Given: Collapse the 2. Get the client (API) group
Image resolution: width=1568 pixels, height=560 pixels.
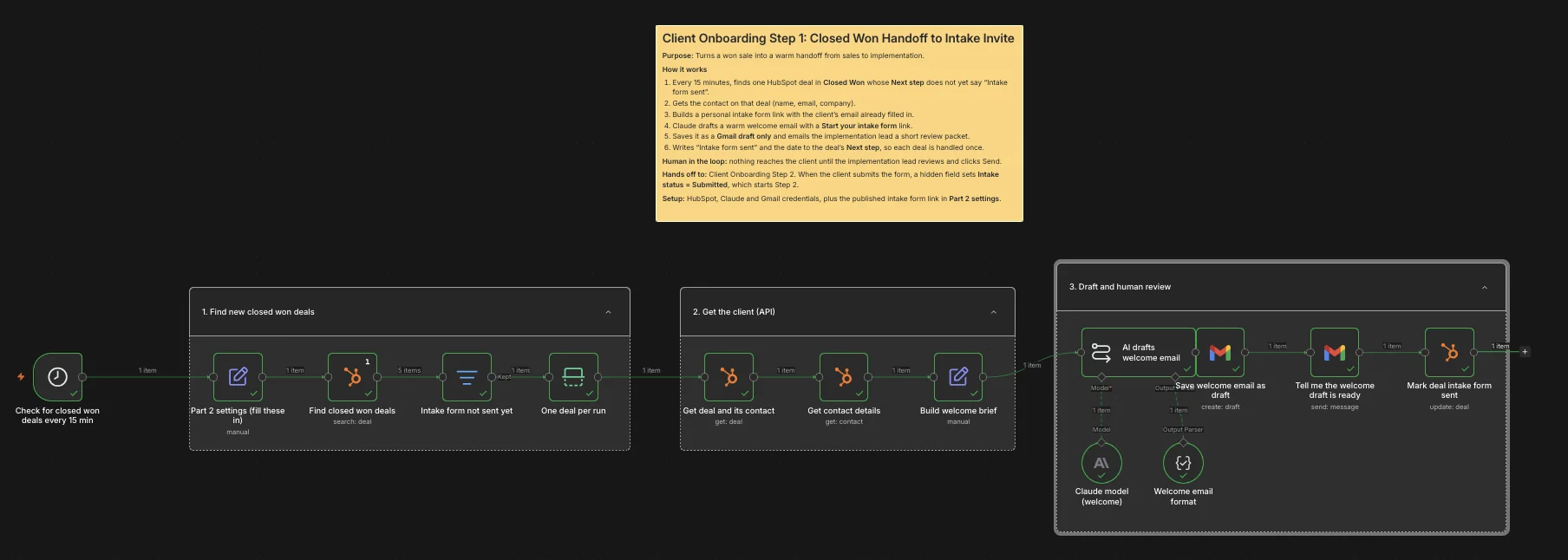Looking at the screenshot, I should tap(993, 312).
